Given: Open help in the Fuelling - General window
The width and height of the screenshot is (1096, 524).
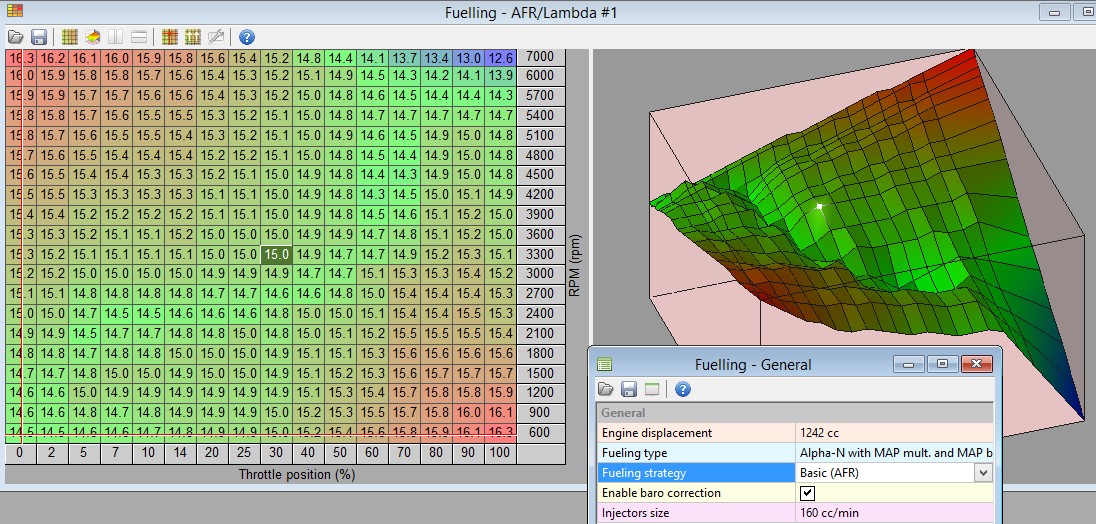Looking at the screenshot, I should [683, 389].
